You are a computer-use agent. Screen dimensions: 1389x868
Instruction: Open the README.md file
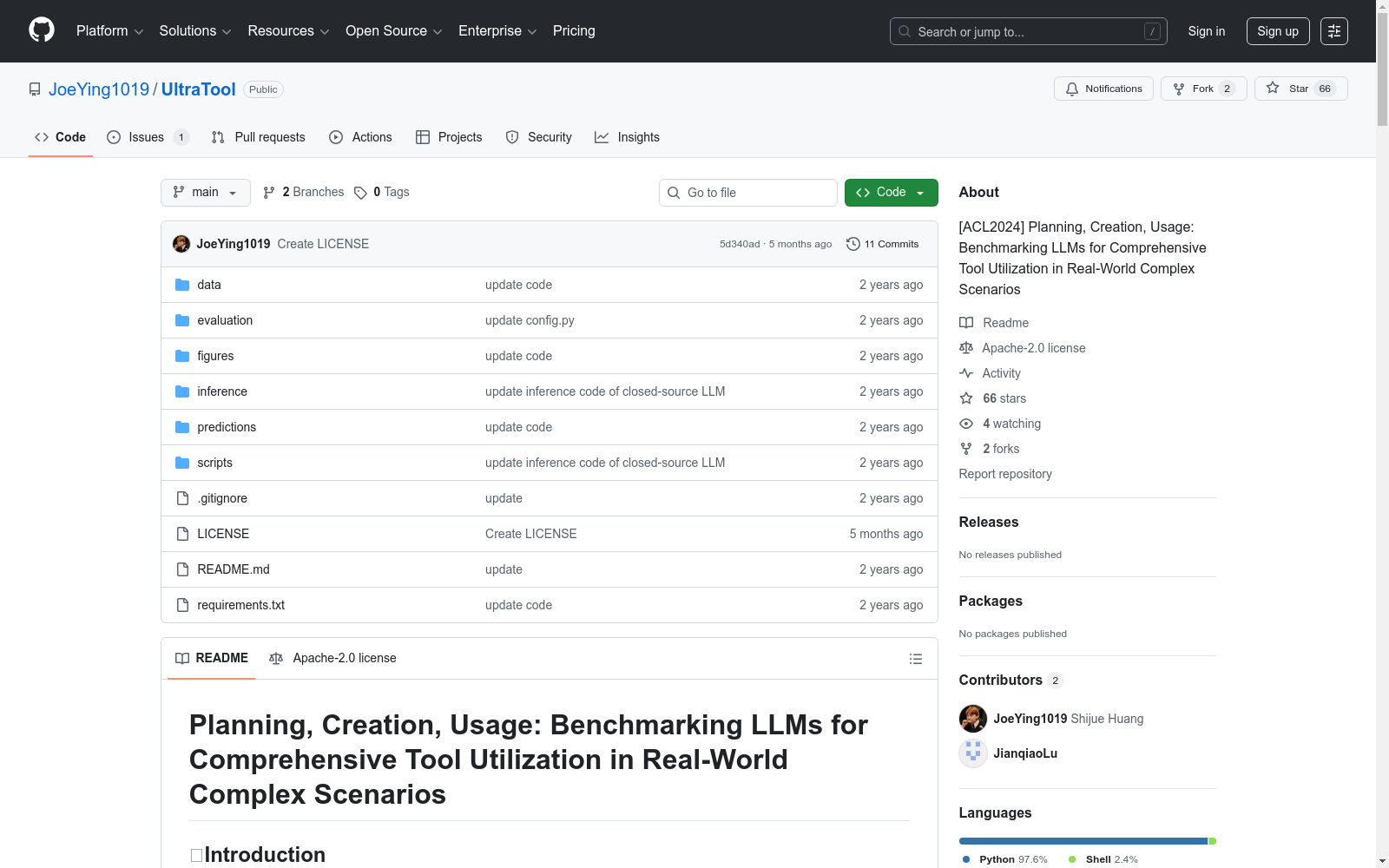pyautogui.click(x=234, y=569)
